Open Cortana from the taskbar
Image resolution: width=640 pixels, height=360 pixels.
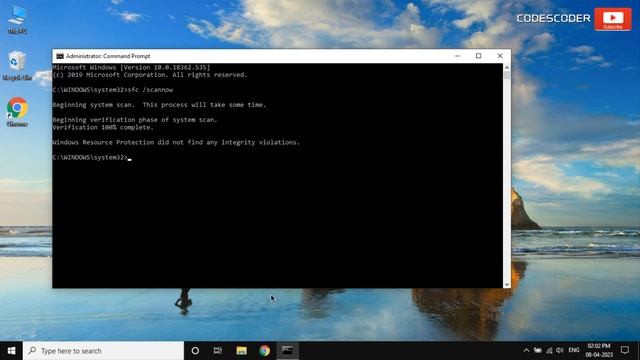pyautogui.click(x=195, y=351)
